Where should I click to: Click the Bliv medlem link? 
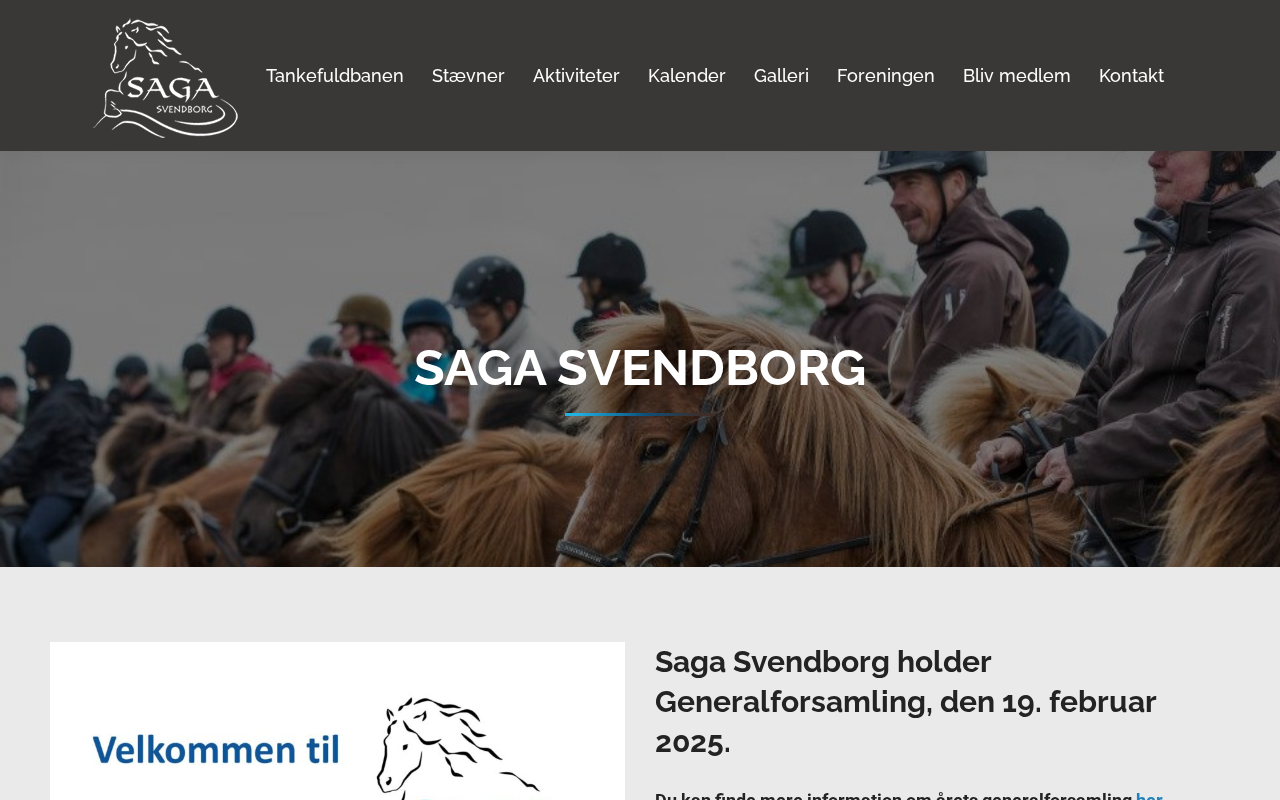coord(1017,76)
